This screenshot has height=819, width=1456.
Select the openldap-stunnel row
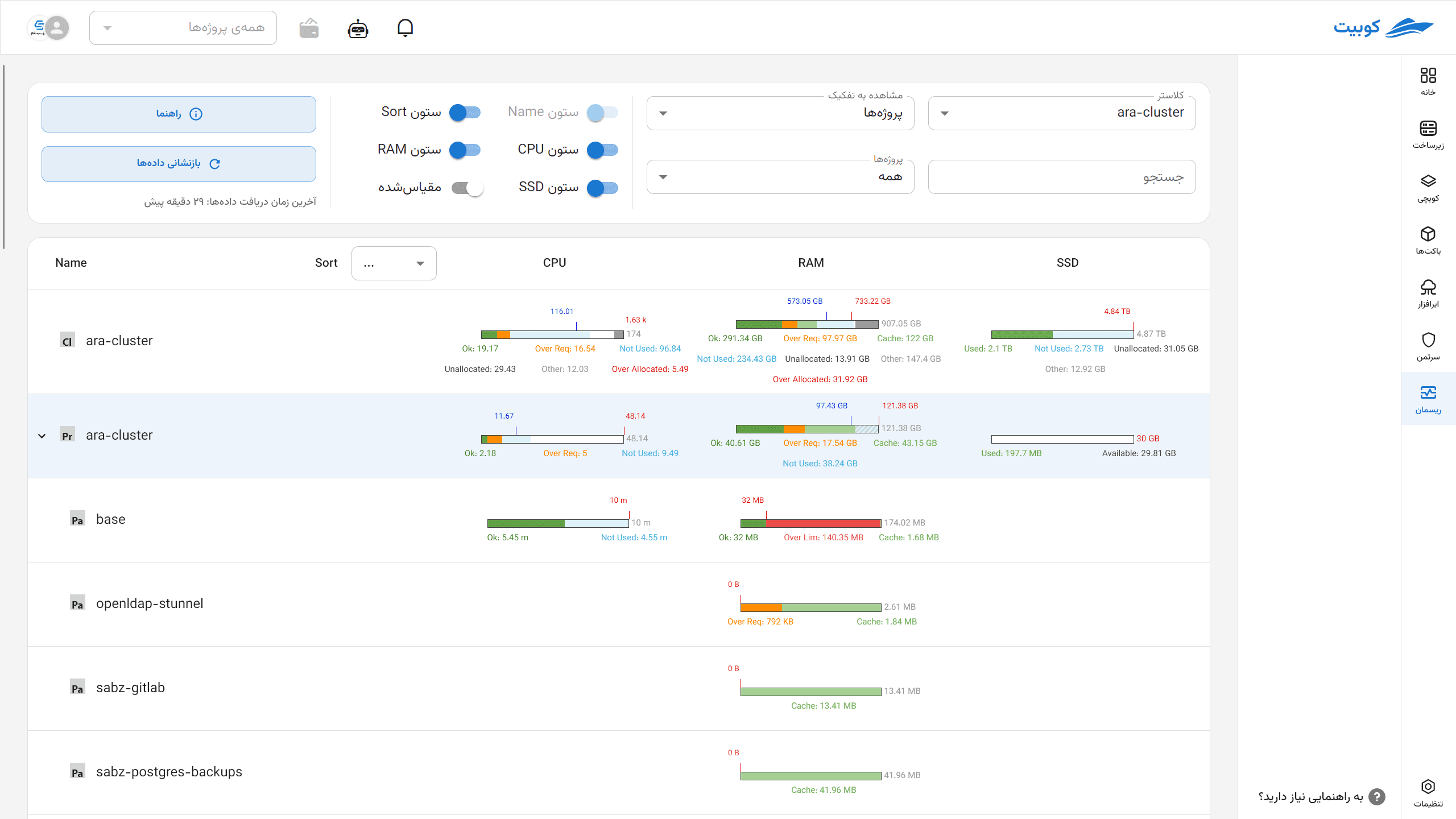pos(619,605)
